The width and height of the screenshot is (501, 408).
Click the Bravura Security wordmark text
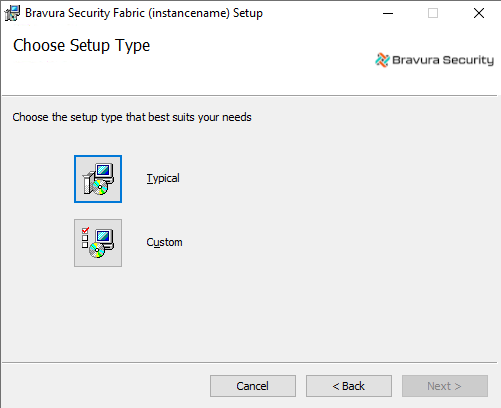tap(443, 60)
